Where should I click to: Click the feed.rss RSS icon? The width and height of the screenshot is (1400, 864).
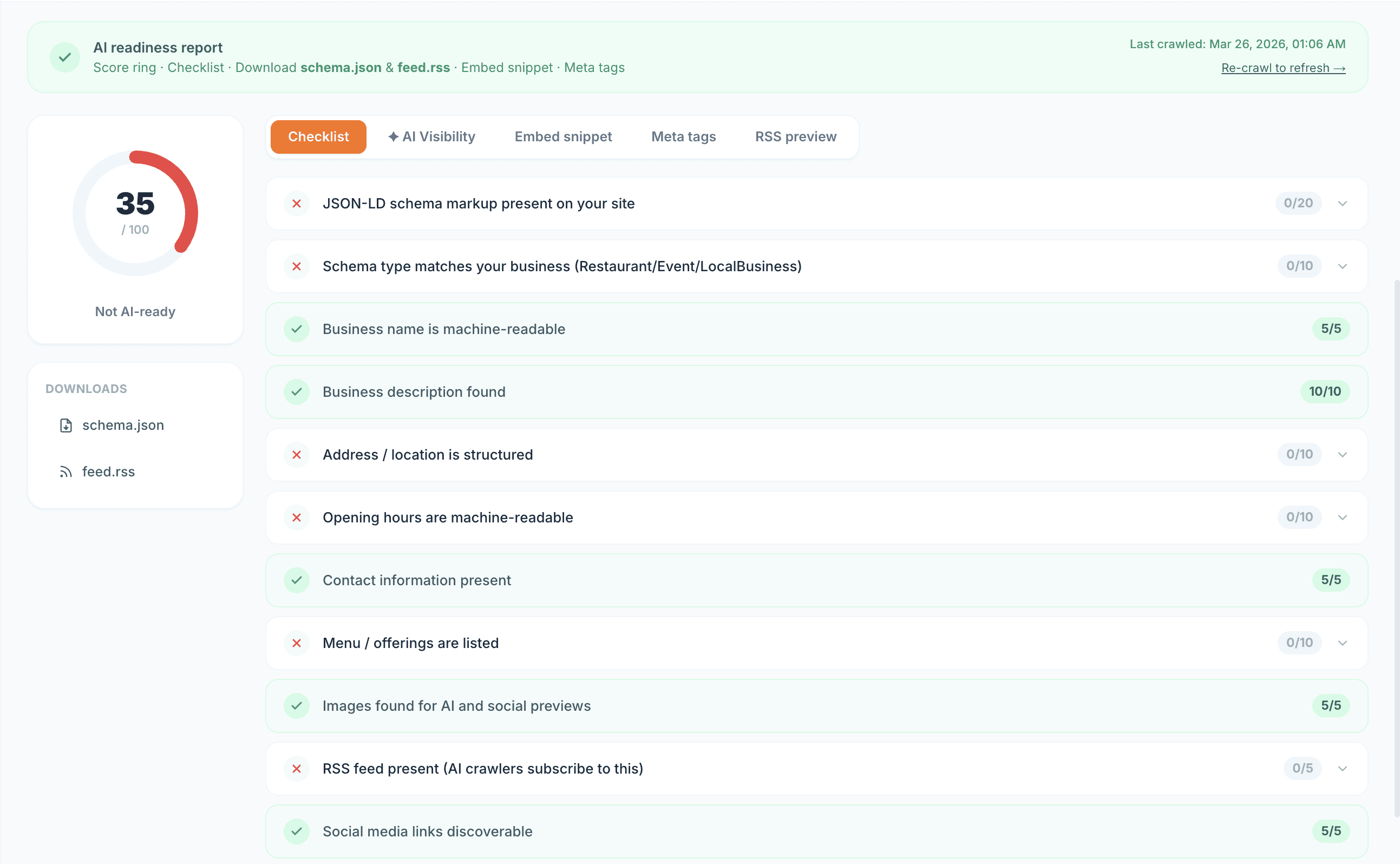[66, 472]
